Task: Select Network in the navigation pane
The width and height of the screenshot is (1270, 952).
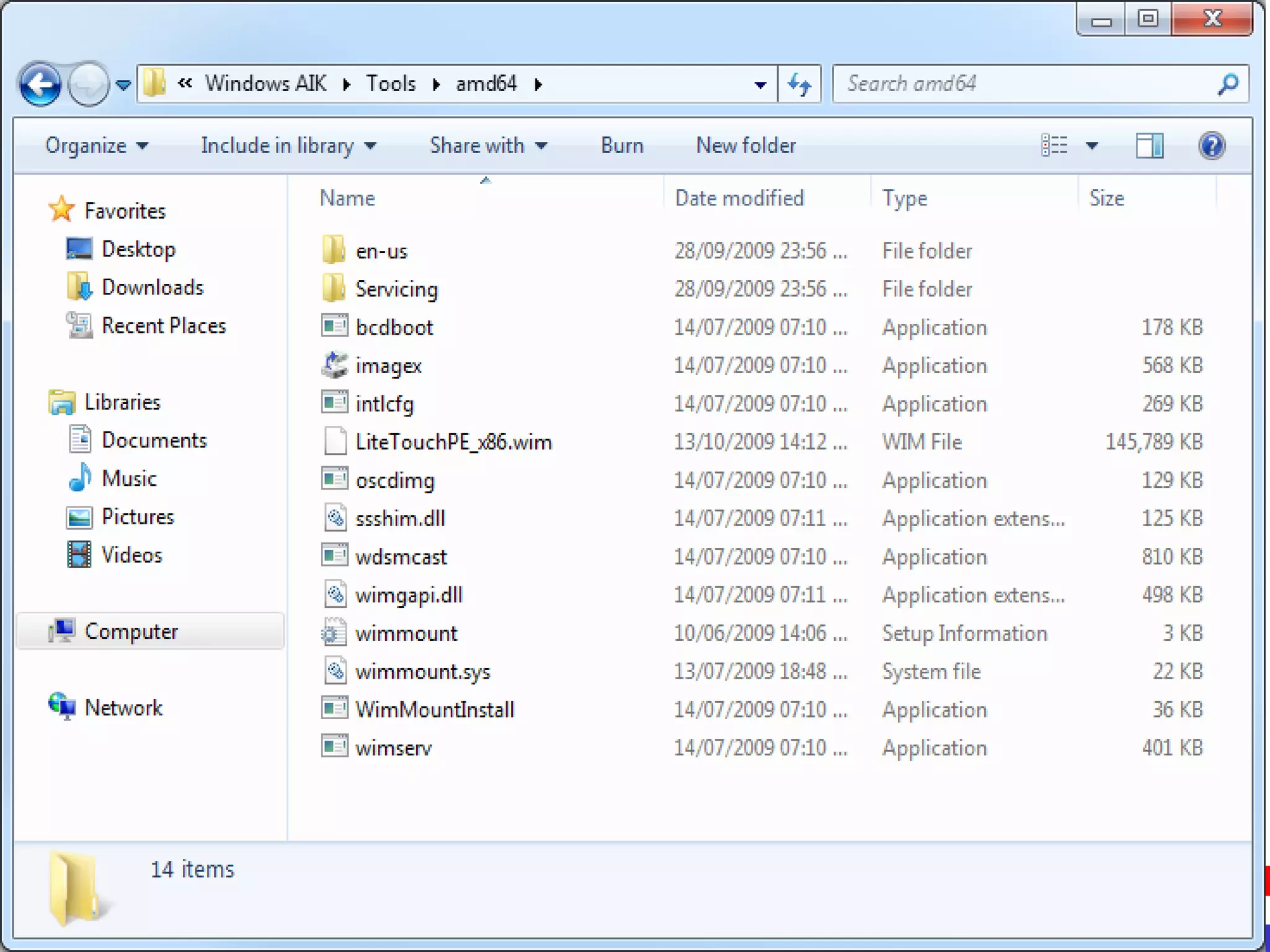Action: pyautogui.click(x=123, y=708)
